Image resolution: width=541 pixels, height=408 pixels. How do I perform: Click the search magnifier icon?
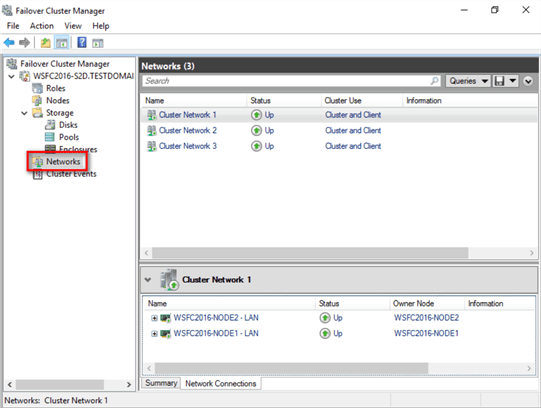pos(435,81)
